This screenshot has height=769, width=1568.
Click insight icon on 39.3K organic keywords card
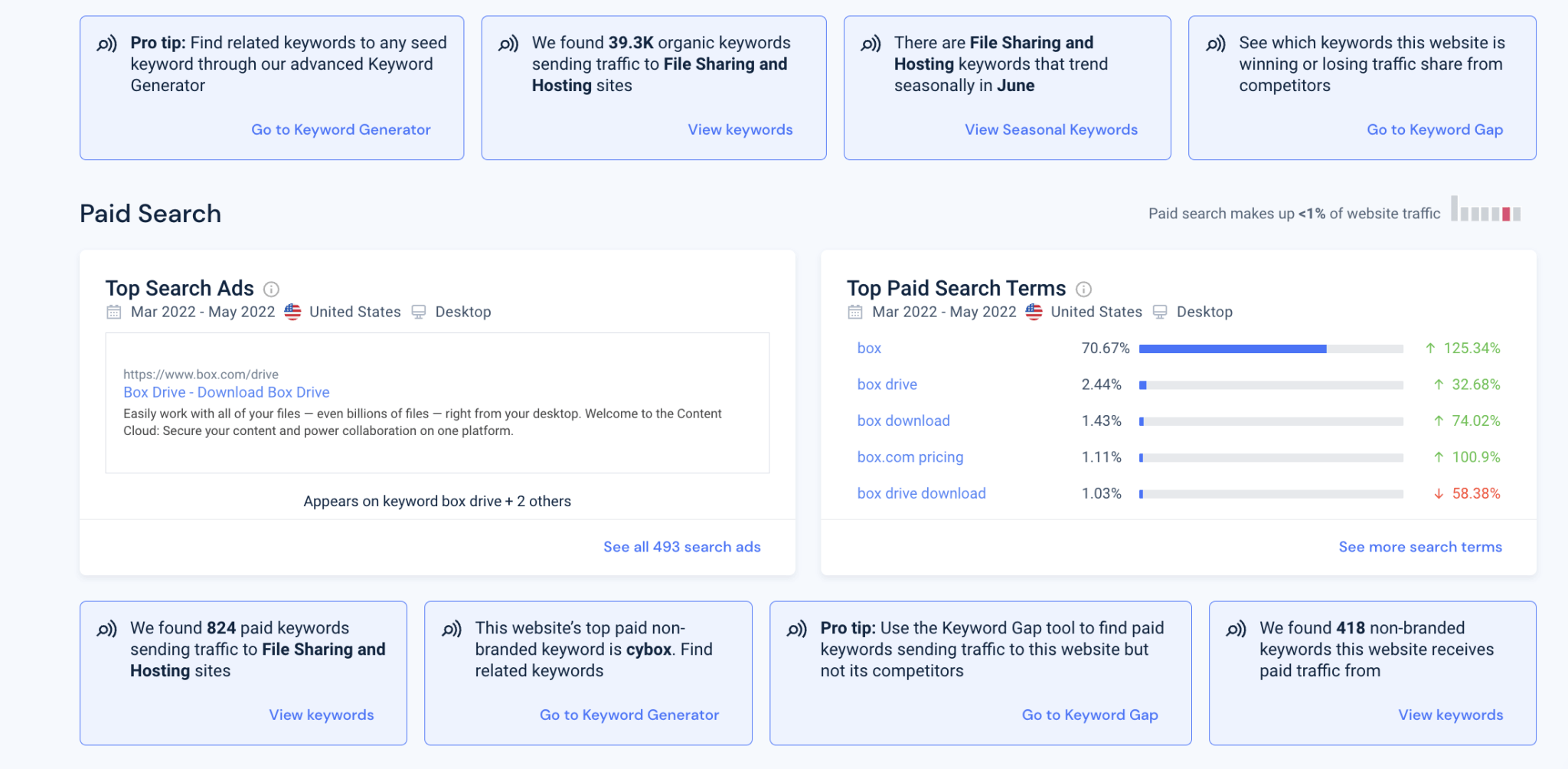click(x=508, y=44)
